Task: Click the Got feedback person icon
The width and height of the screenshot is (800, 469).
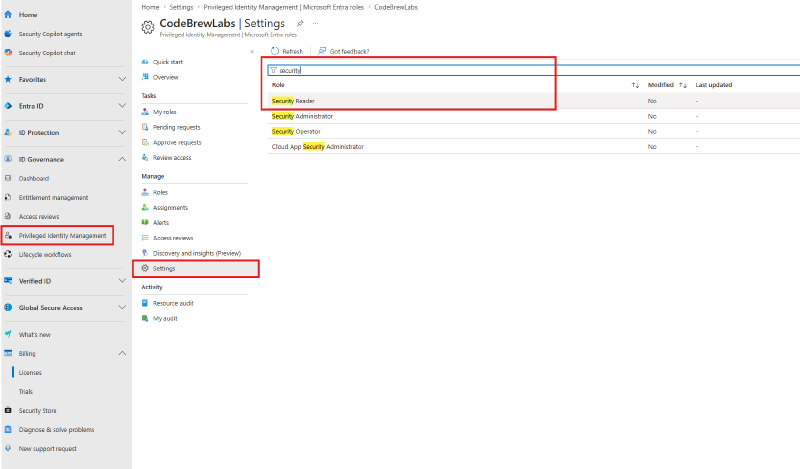Action: (x=322, y=51)
